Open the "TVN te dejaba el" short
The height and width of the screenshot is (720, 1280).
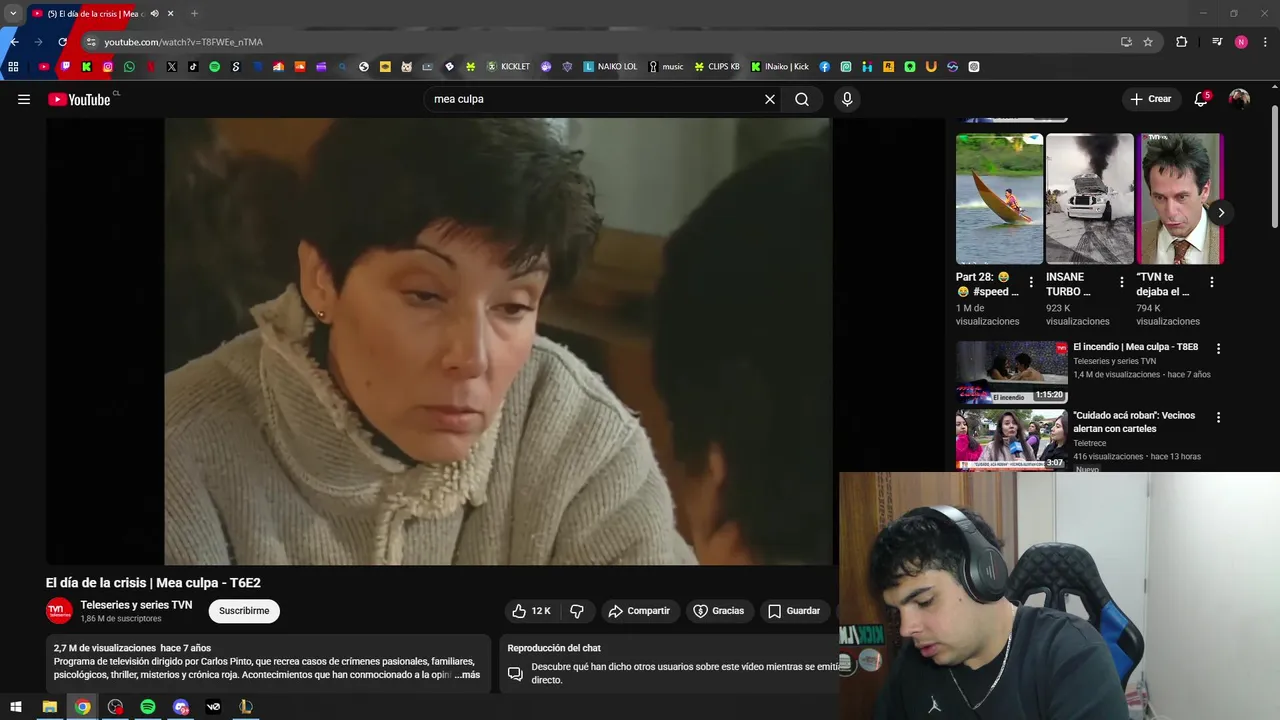[x=1180, y=198]
